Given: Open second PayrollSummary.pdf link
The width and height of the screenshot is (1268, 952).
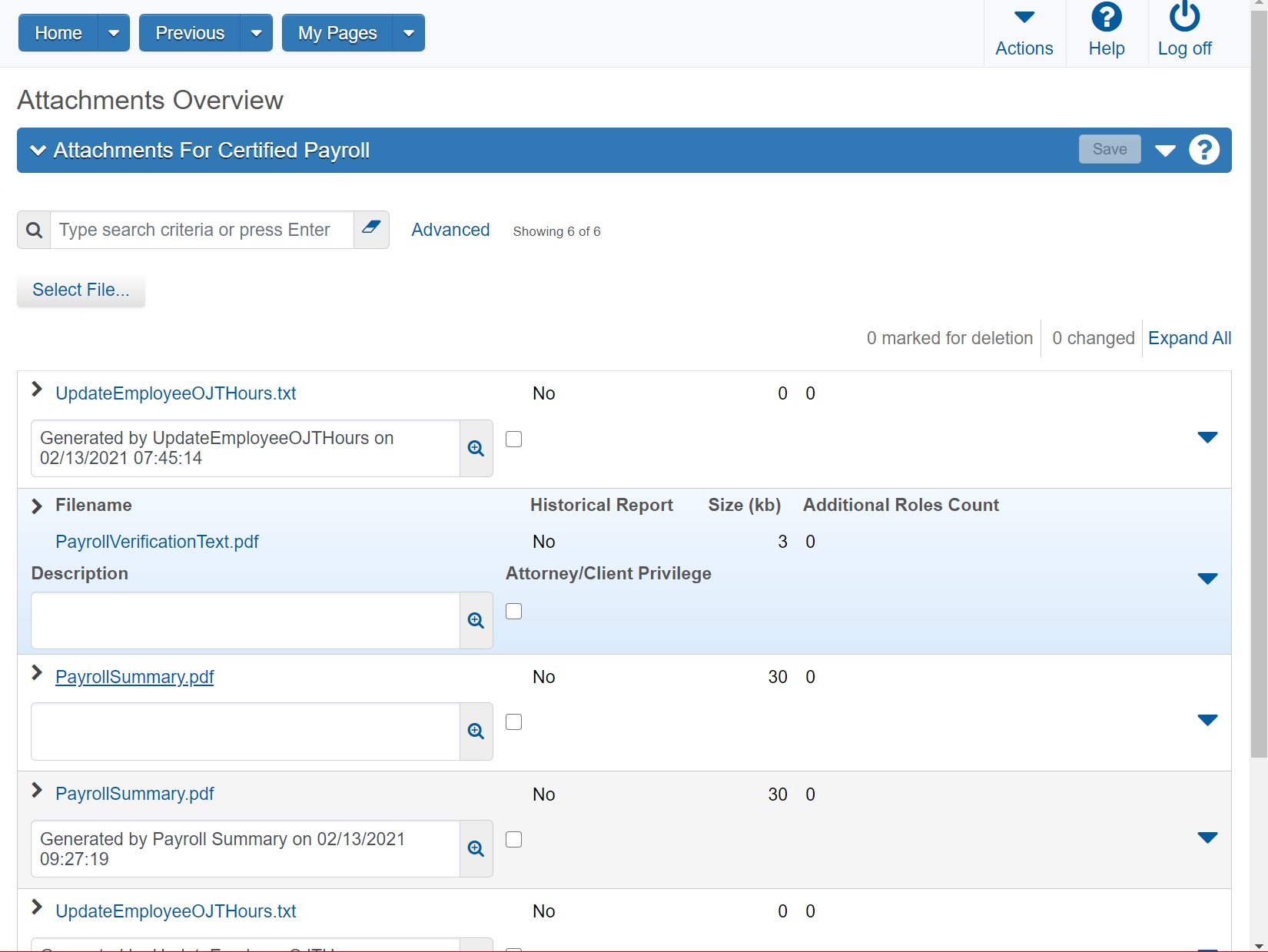Looking at the screenshot, I should coord(134,794).
